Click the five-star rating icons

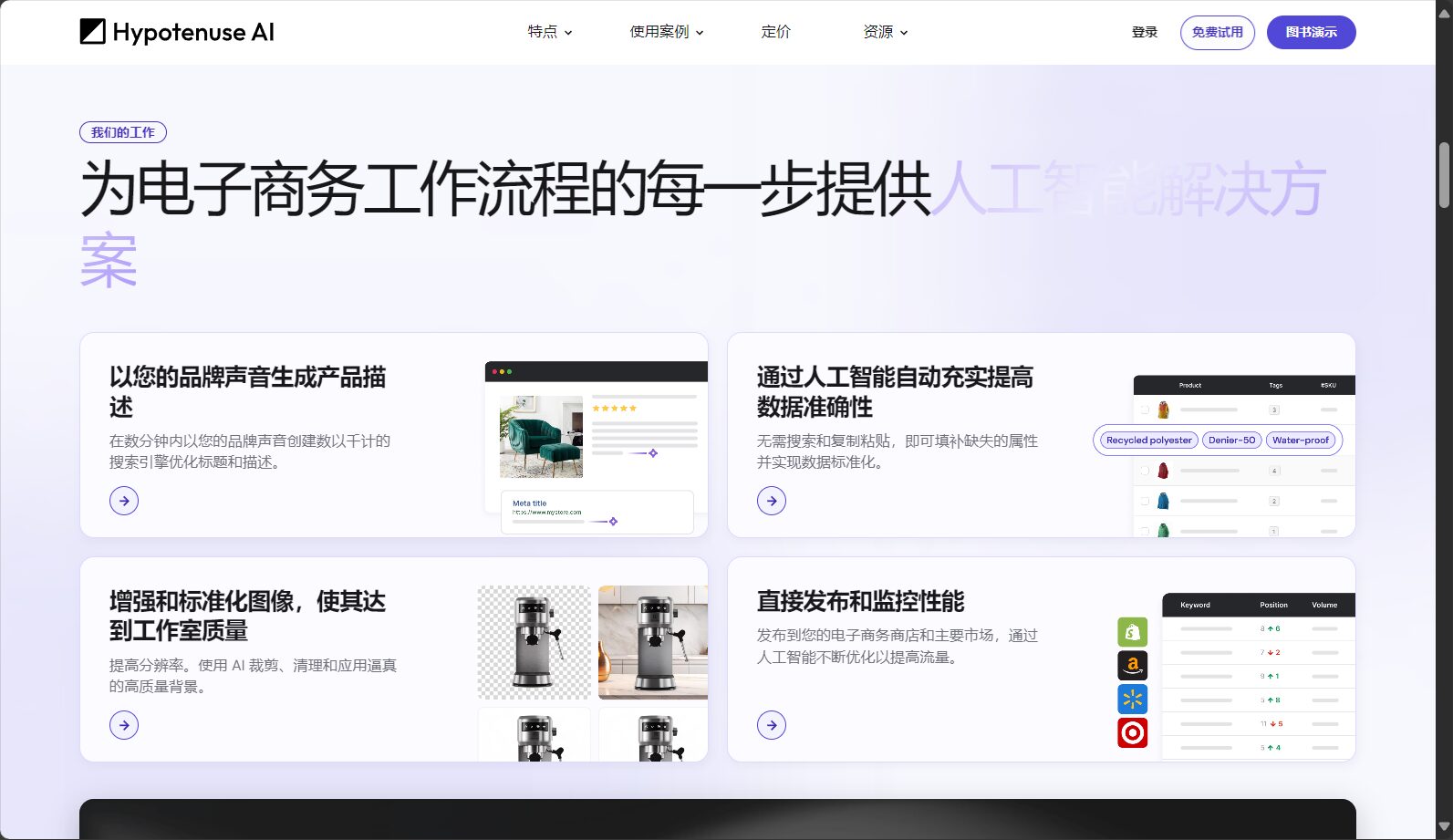pos(615,409)
